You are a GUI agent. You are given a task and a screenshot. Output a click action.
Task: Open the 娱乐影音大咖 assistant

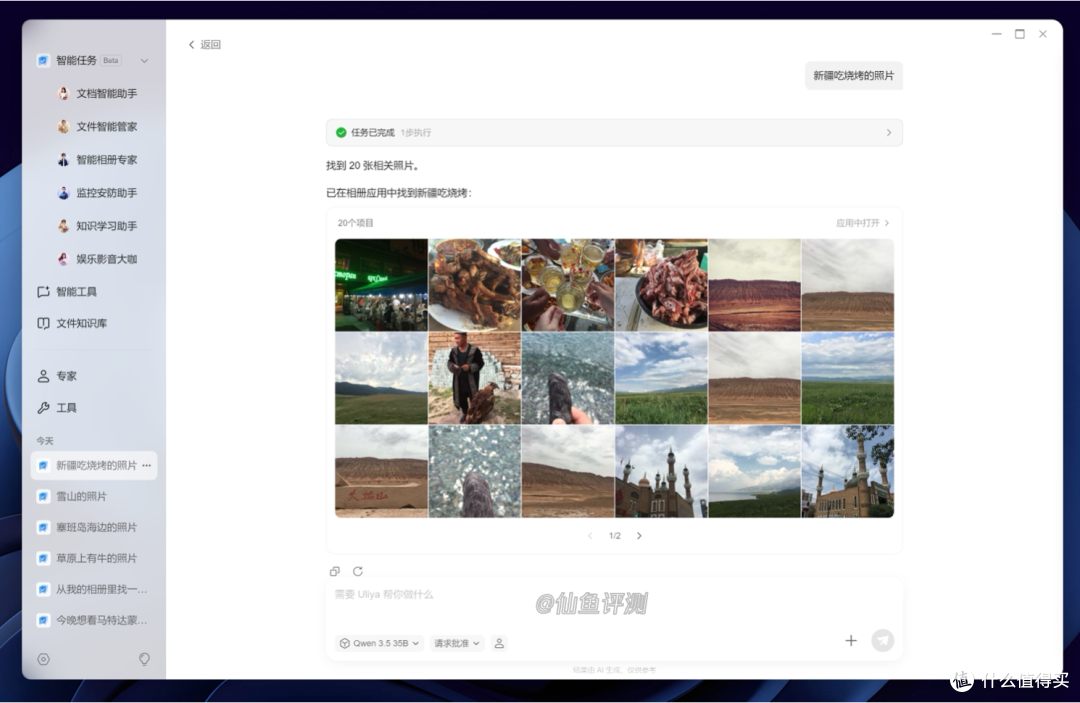tap(97, 259)
